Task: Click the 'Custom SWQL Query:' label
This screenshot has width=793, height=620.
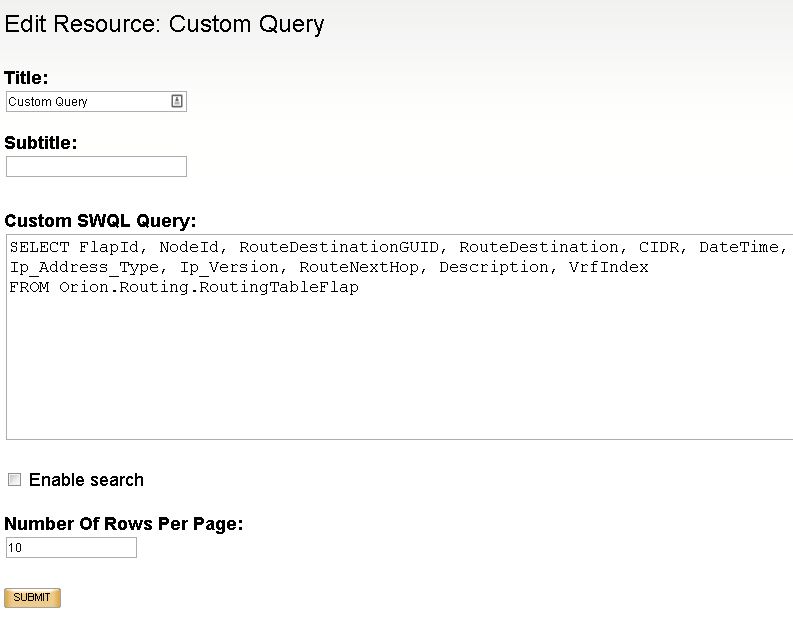Action: point(100,221)
